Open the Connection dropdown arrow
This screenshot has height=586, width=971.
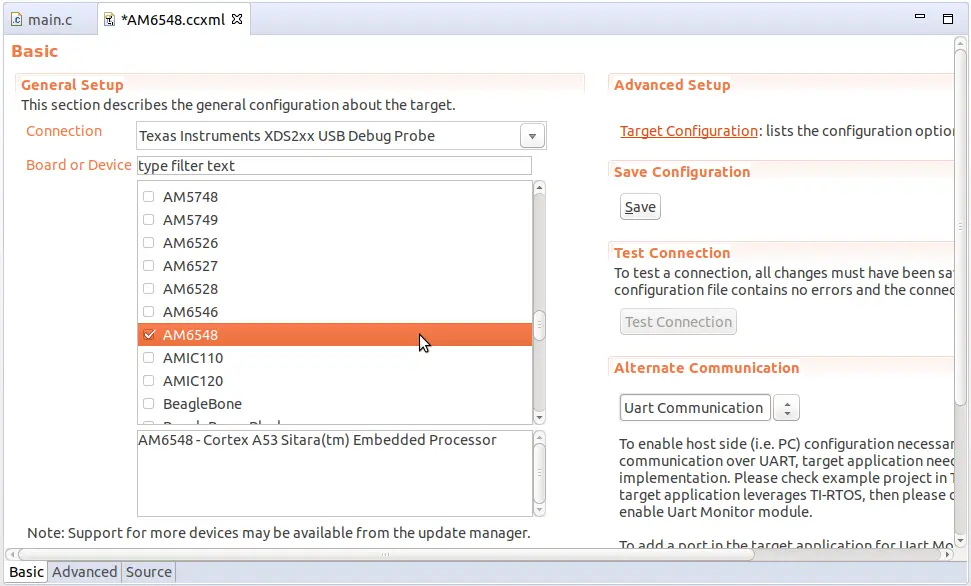tap(532, 136)
